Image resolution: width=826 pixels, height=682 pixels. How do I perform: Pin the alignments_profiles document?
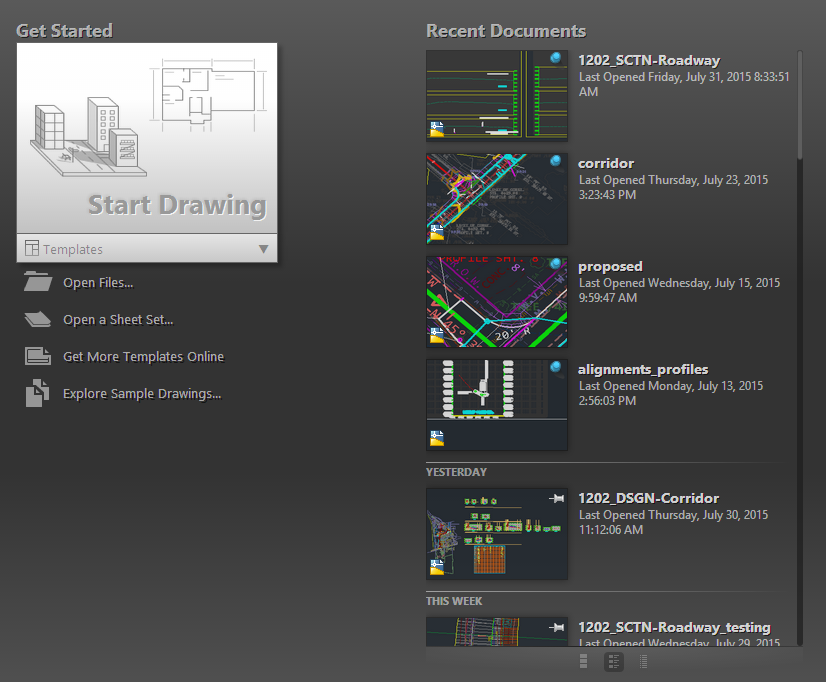pos(556,367)
